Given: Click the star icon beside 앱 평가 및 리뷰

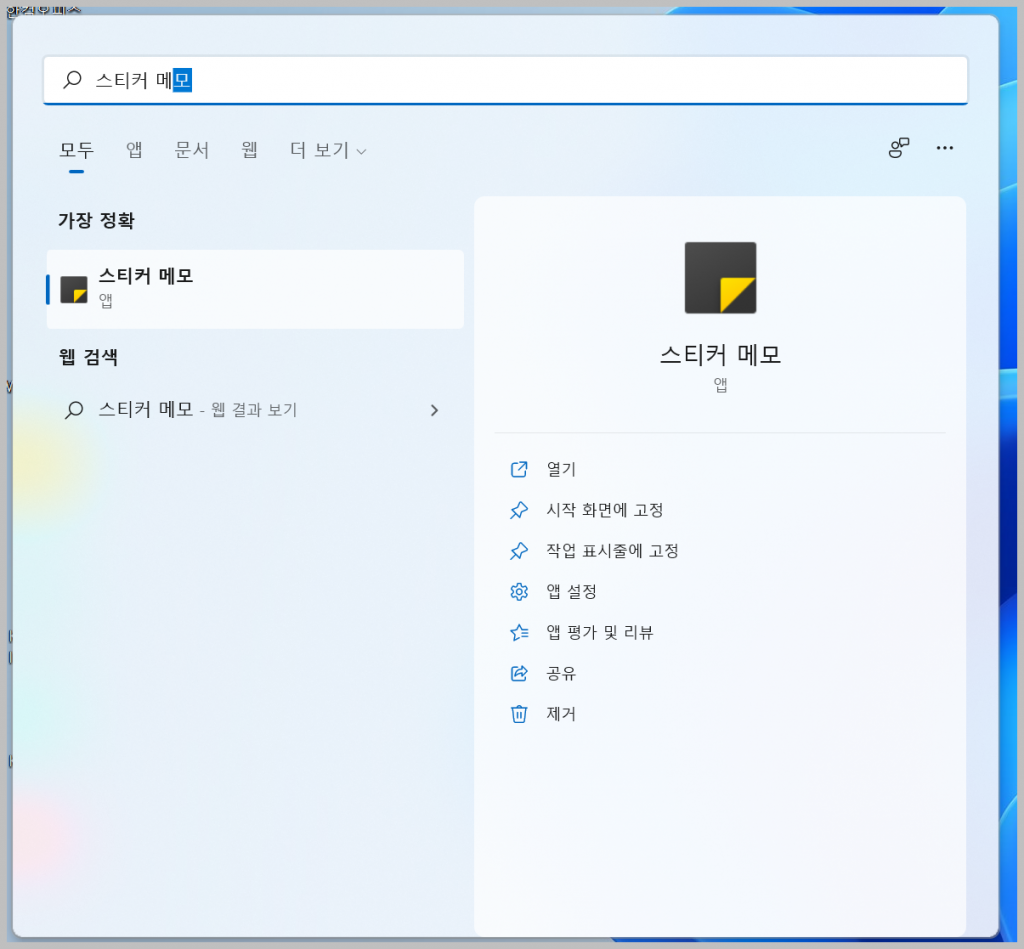Looking at the screenshot, I should point(519,632).
